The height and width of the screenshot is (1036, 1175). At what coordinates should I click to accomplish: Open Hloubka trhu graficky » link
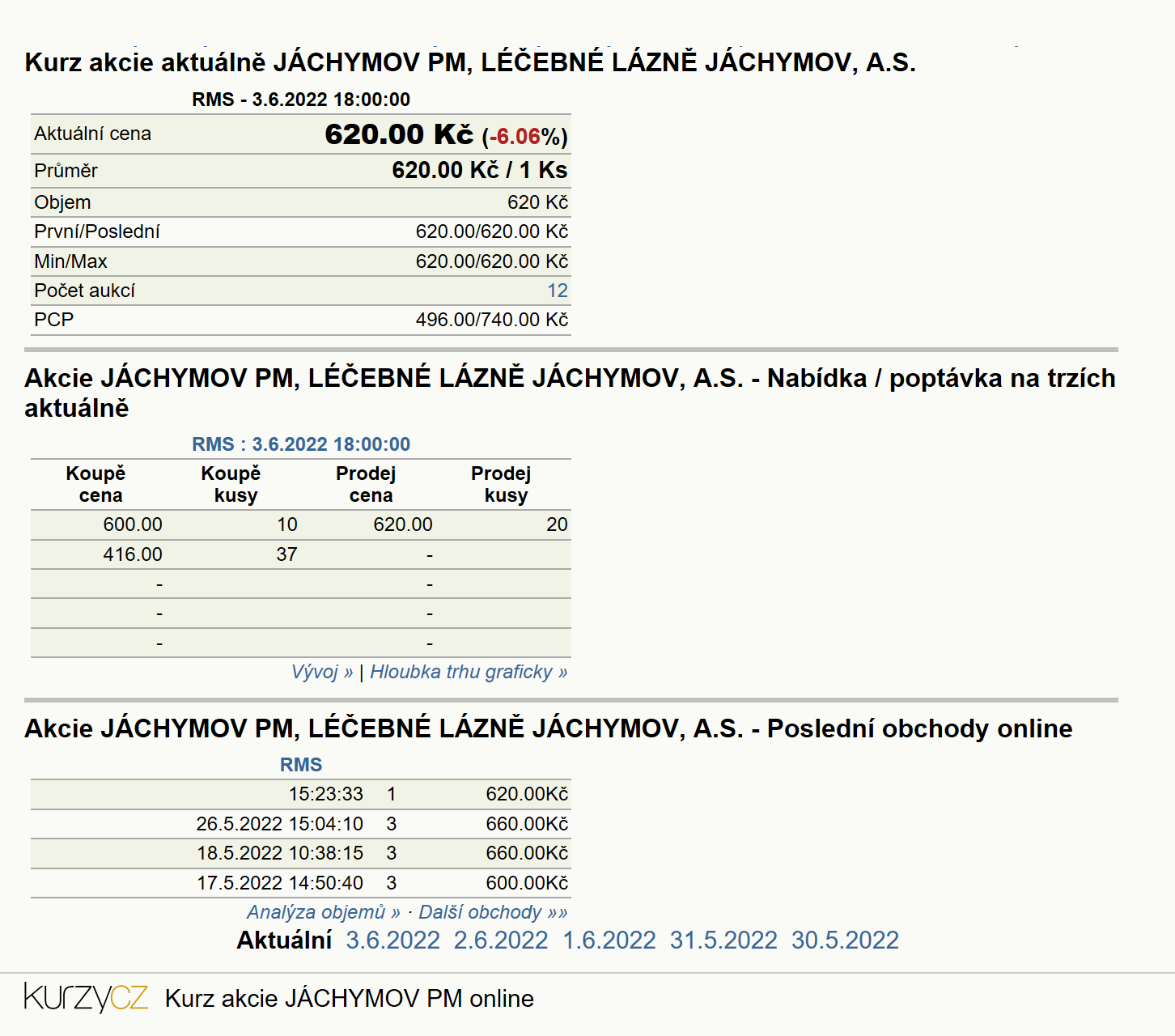click(x=469, y=672)
